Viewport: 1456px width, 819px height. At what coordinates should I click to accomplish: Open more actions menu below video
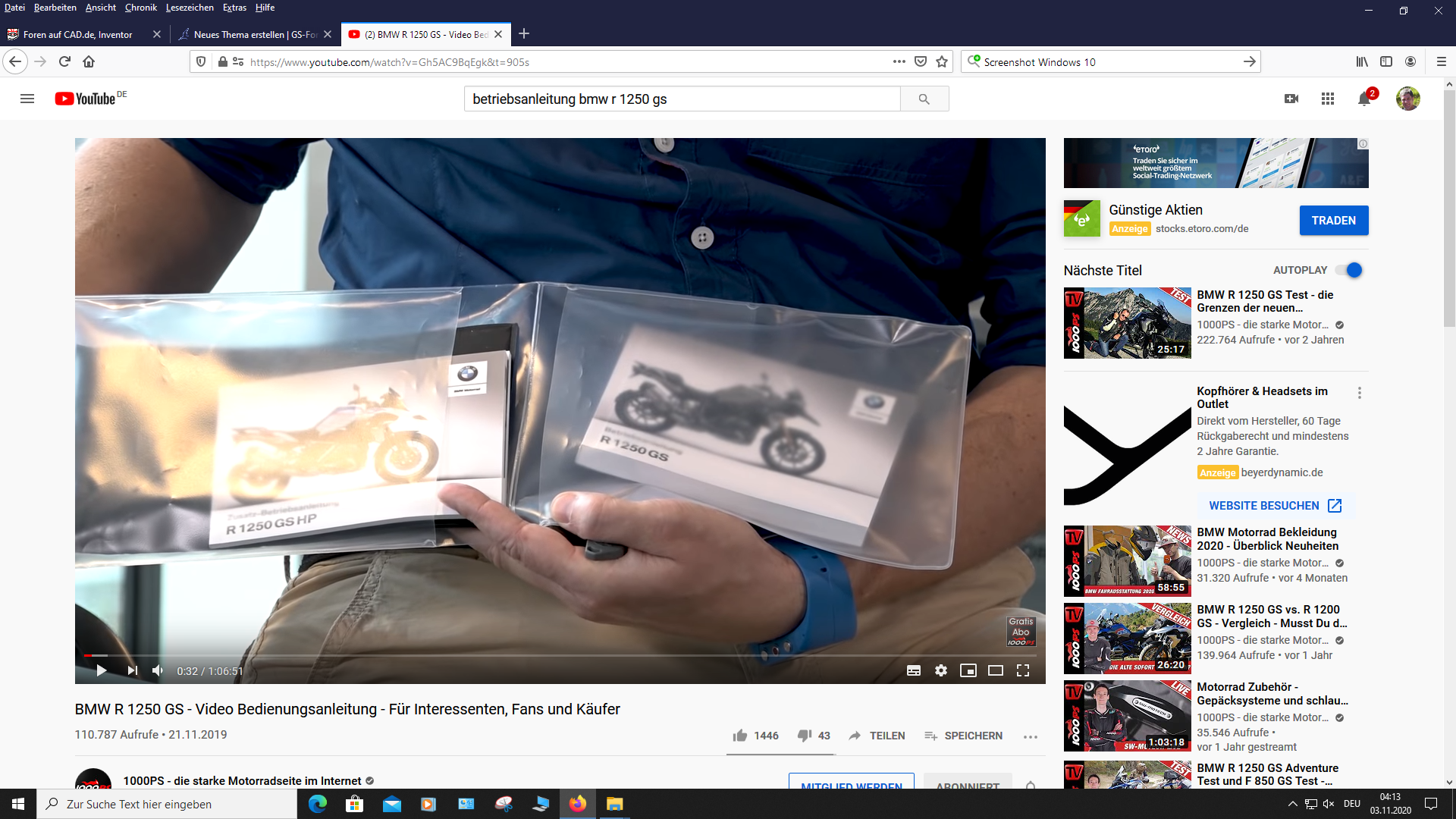pyautogui.click(x=1030, y=736)
